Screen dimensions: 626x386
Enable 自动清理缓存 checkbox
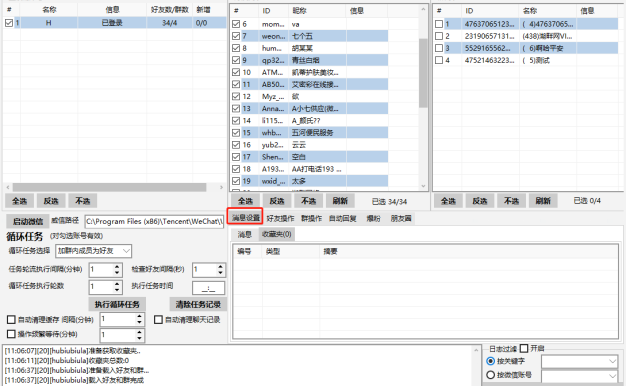click(x=11, y=319)
